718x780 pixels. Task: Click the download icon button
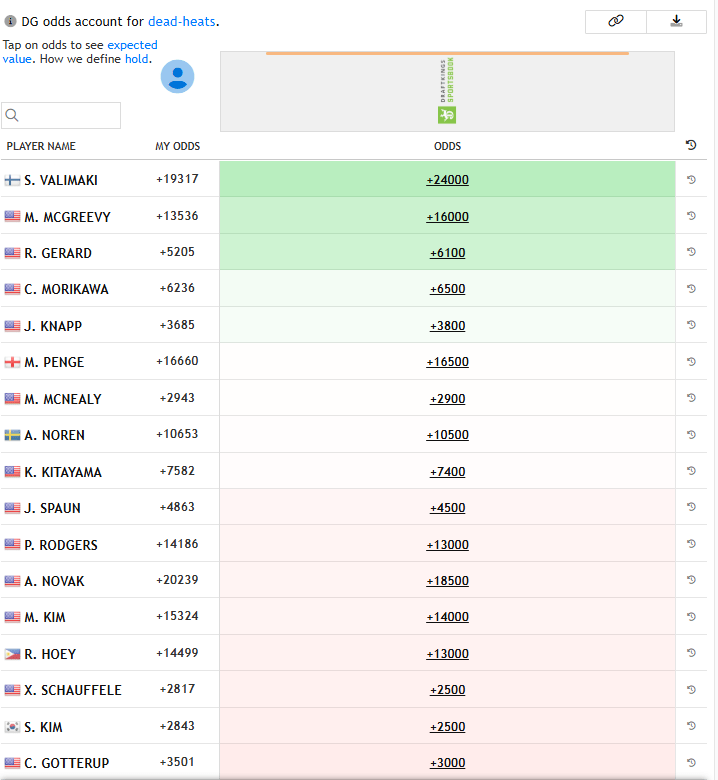coord(676,21)
